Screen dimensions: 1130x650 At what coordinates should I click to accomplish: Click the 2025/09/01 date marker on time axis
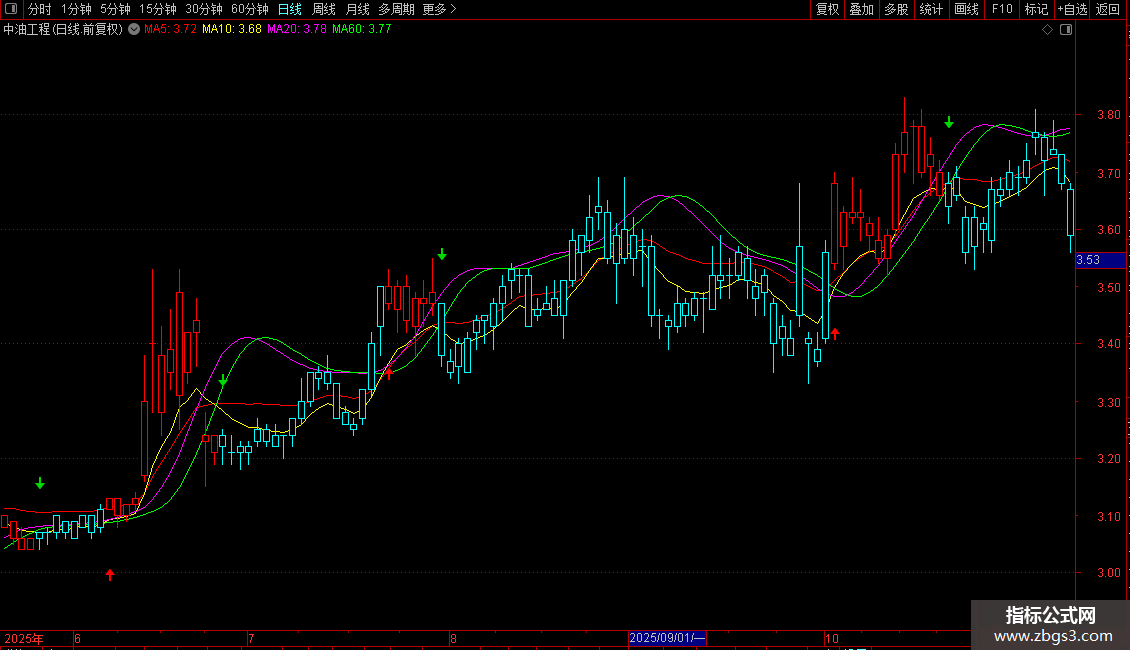pos(667,638)
